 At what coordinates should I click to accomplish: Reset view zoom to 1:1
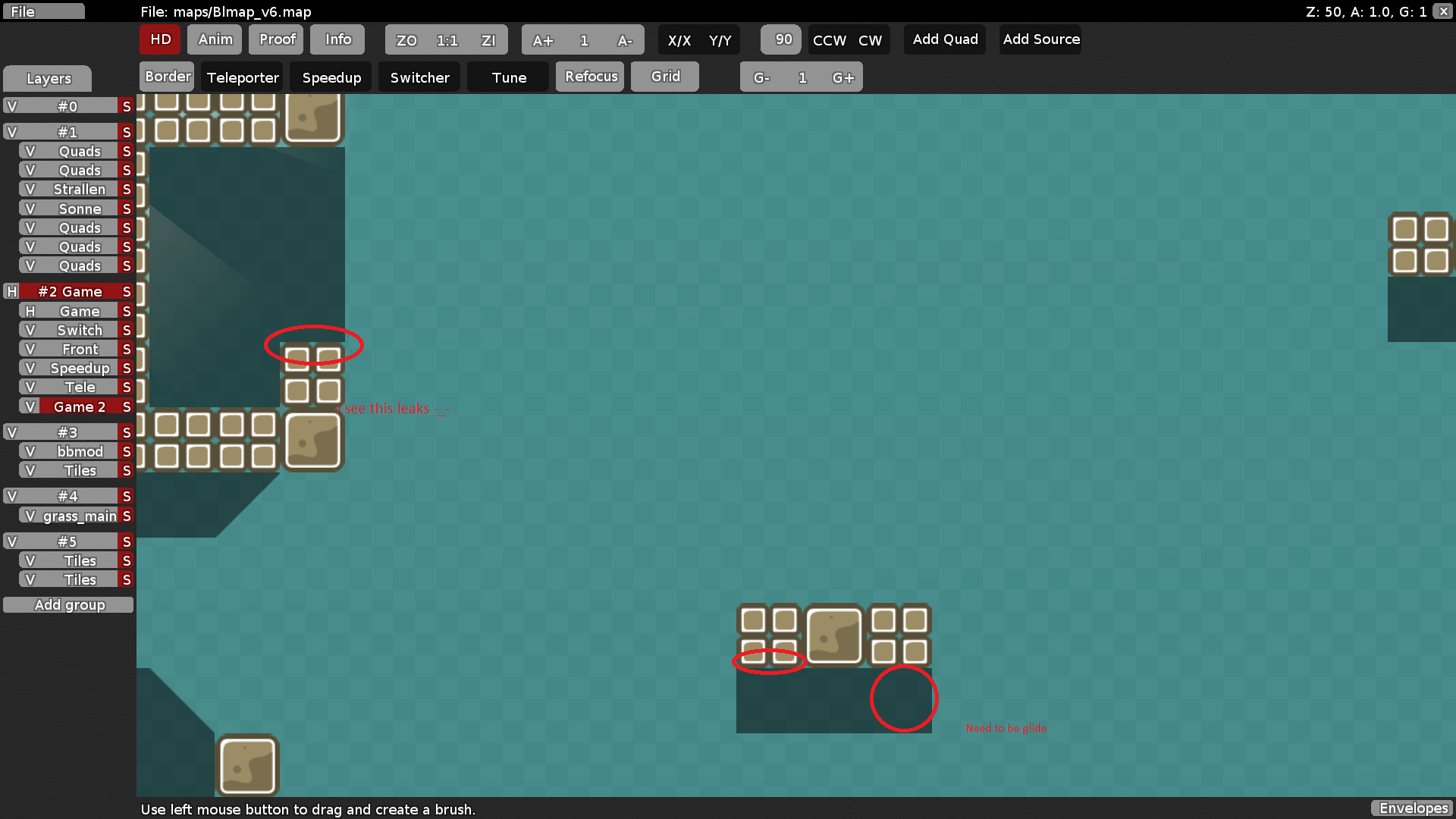pyautogui.click(x=446, y=39)
